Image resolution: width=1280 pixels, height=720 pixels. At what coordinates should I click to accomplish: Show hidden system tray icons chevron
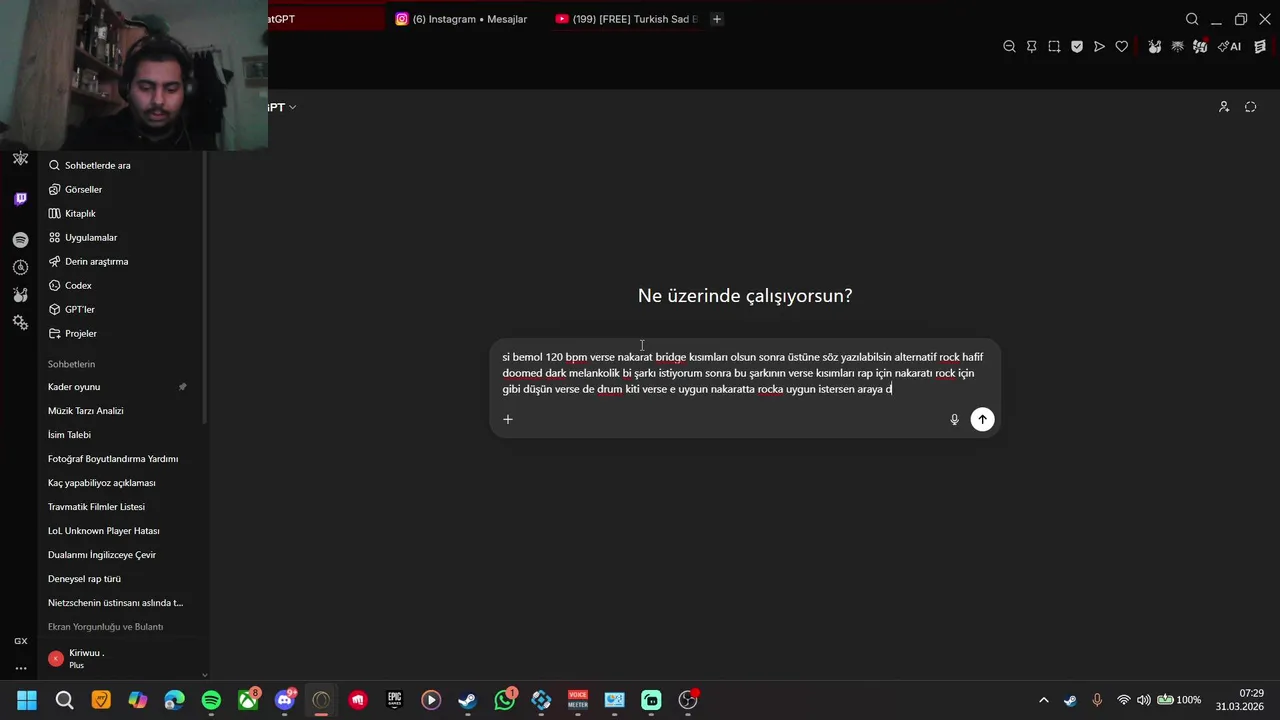[1044, 700]
